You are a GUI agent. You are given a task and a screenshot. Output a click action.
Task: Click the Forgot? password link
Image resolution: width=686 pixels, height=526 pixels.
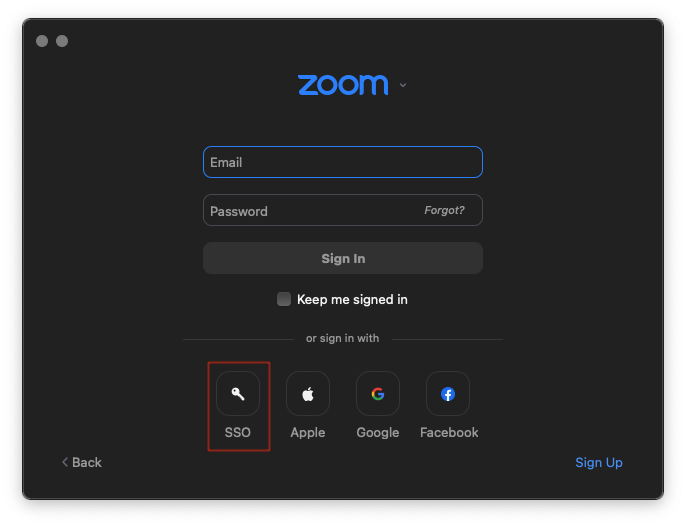tap(444, 210)
